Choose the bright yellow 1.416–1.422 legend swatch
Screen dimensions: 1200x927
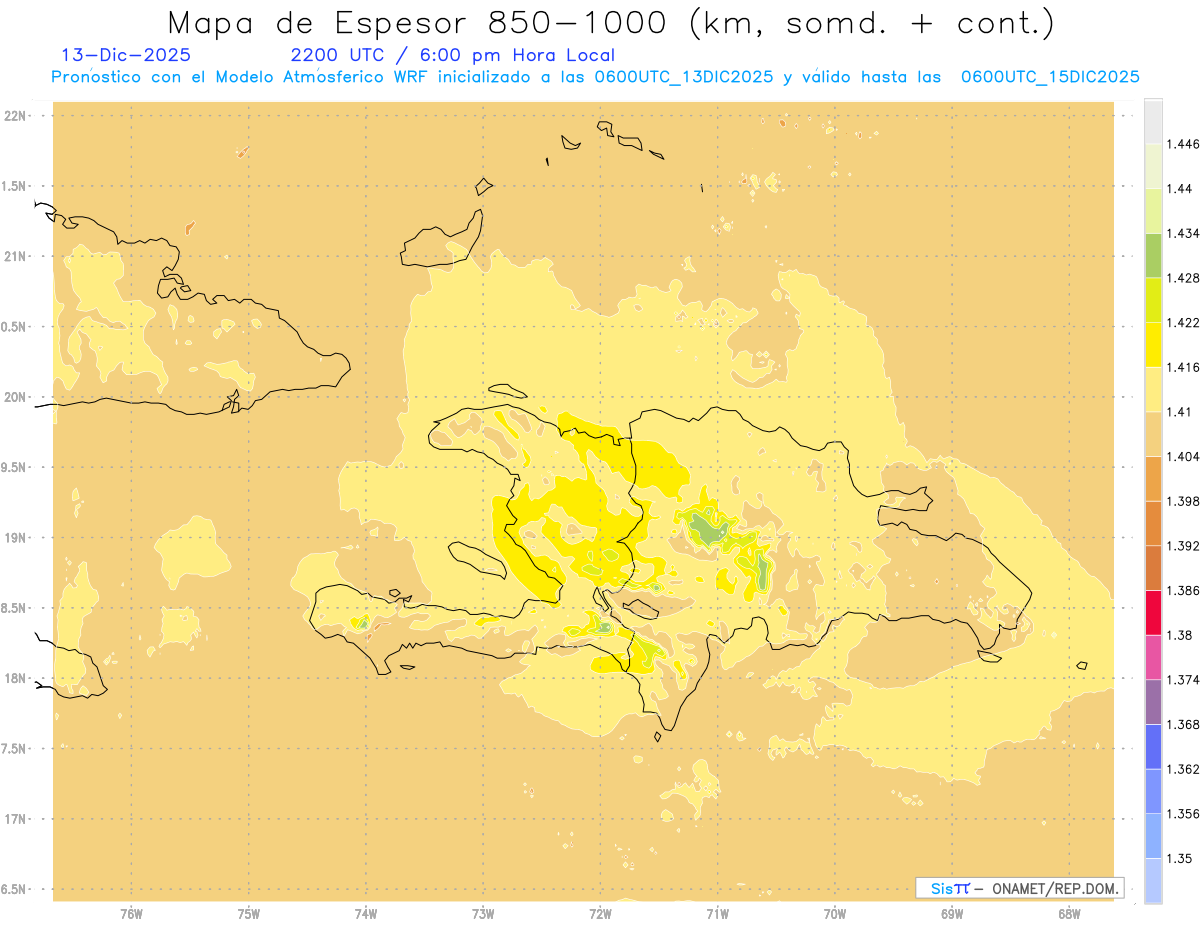click(x=1153, y=344)
